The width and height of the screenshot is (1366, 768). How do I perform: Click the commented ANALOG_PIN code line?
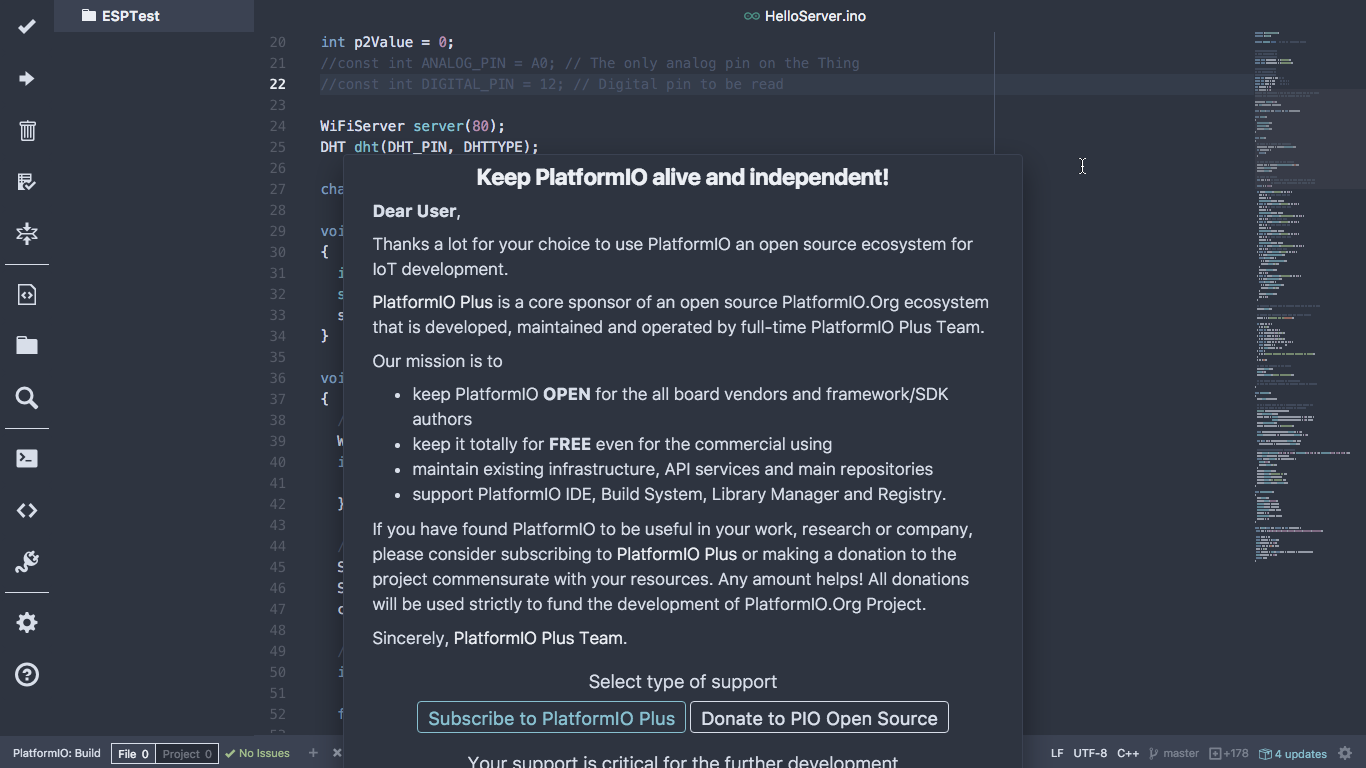(590, 63)
